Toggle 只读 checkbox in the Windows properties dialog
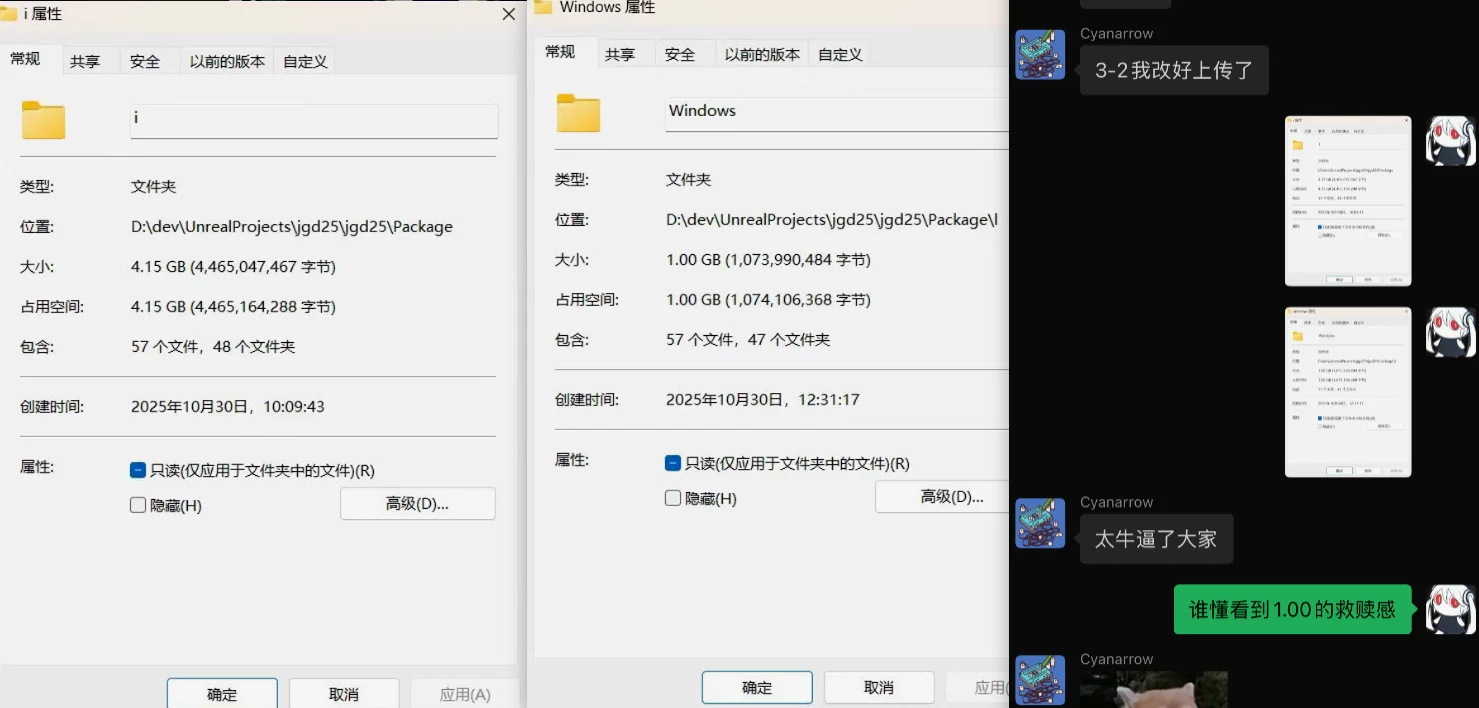Image resolution: width=1479 pixels, height=708 pixels. (673, 463)
